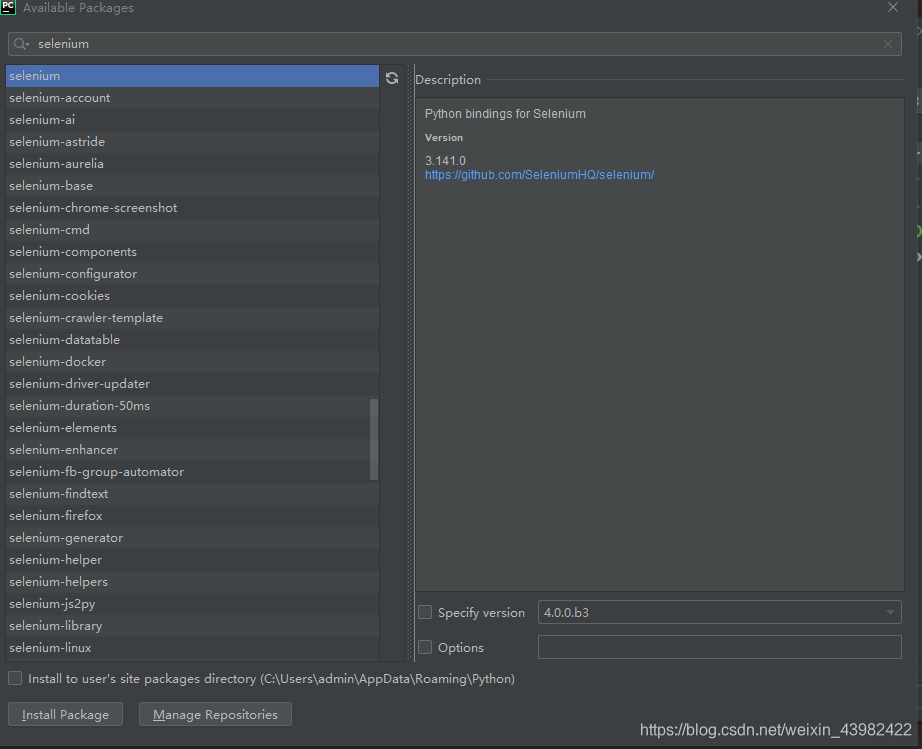Select selenium-configurator package
This screenshot has width=922, height=749.
click(192, 274)
